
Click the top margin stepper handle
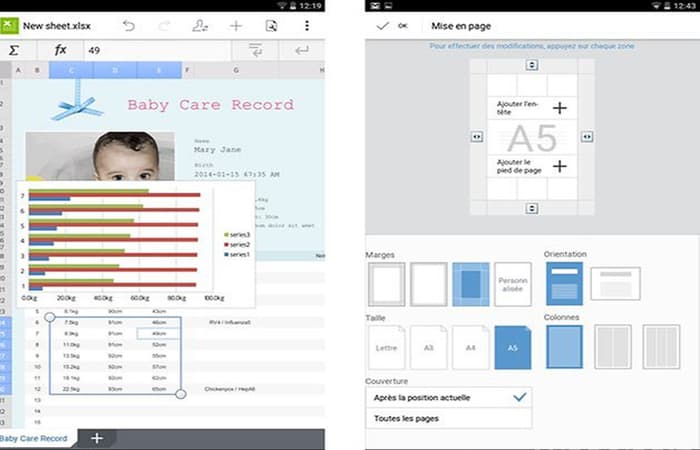tap(532, 65)
